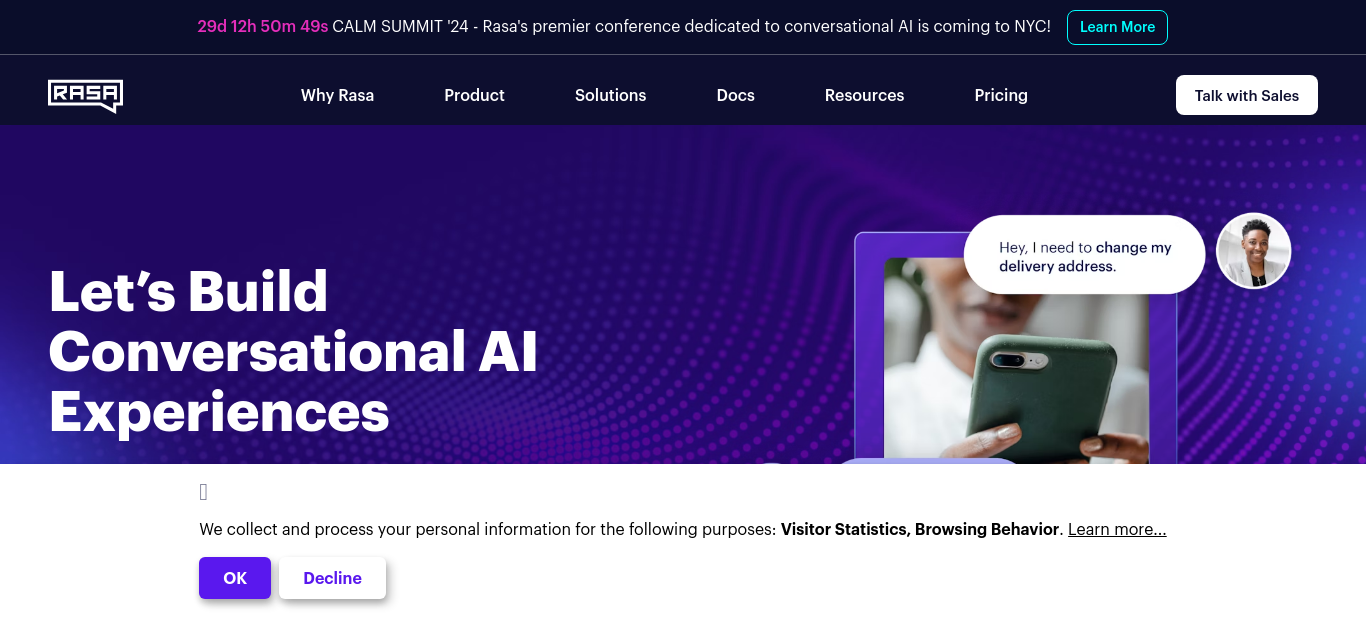Open the Resources navigation menu

point(864,95)
